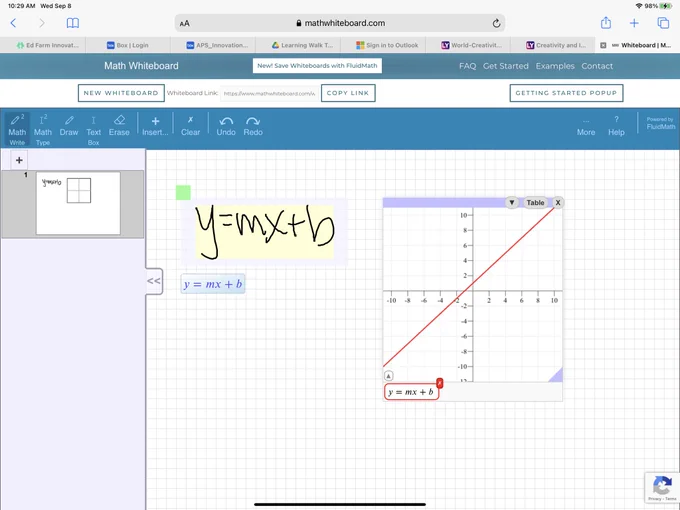Clear the whiteboard

[190, 126]
